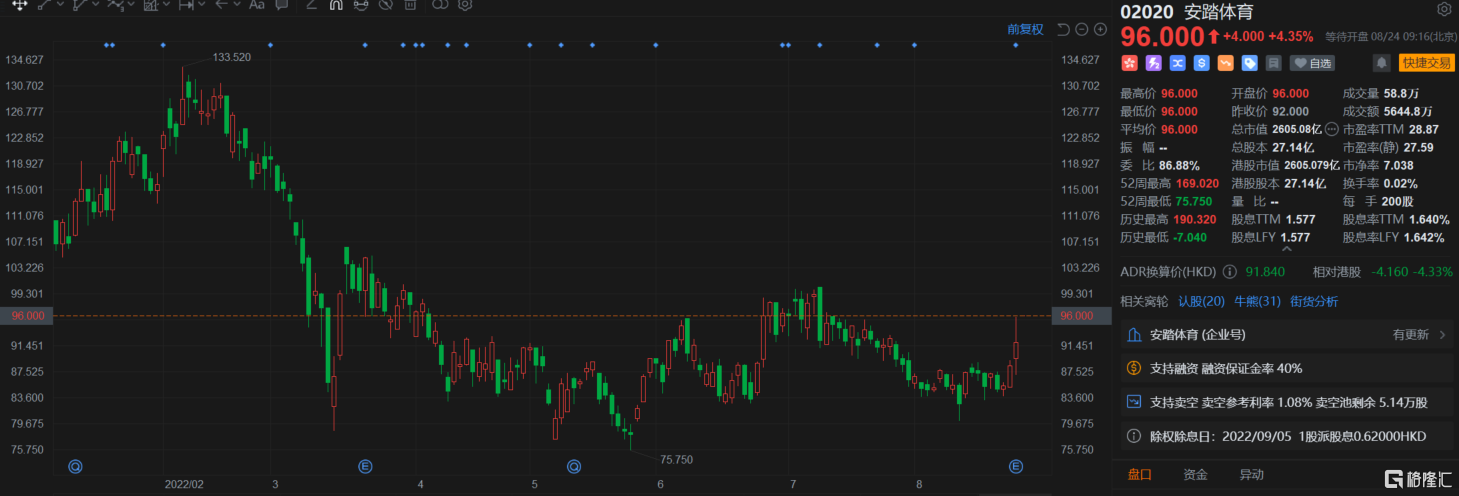1459x496 pixels.
Task: Open 除权除息日 dividend info row
Action: point(1288,436)
